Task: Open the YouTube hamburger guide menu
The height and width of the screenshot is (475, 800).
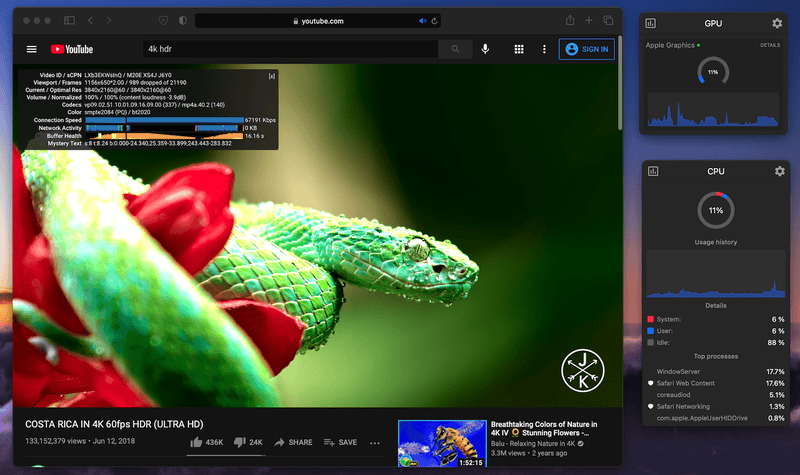Action: click(x=32, y=49)
